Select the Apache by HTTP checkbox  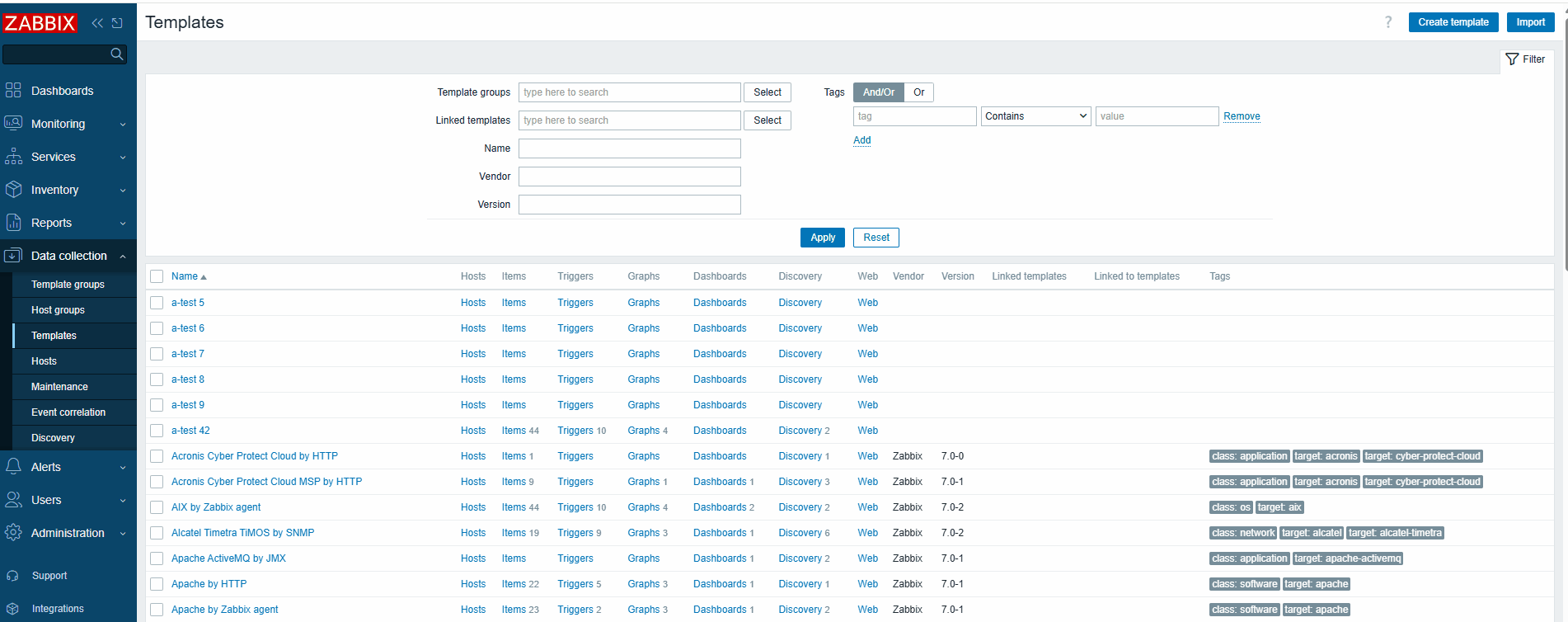tap(157, 584)
